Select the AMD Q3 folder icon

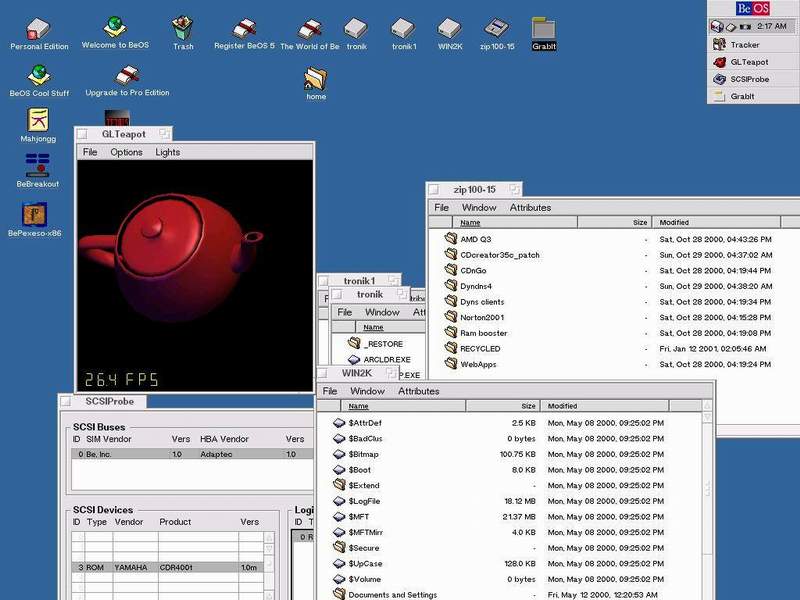tap(451, 238)
